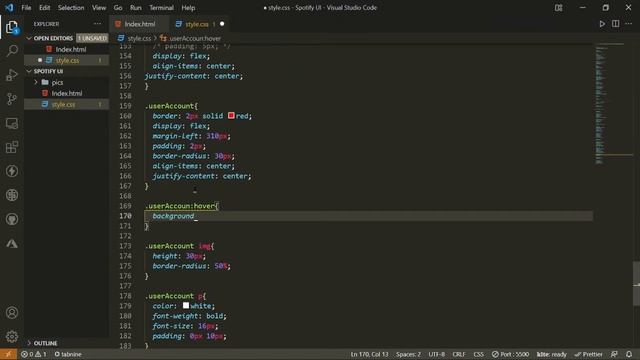
Task: Click the feedback icon in status bar
Action: click(x=614, y=354)
